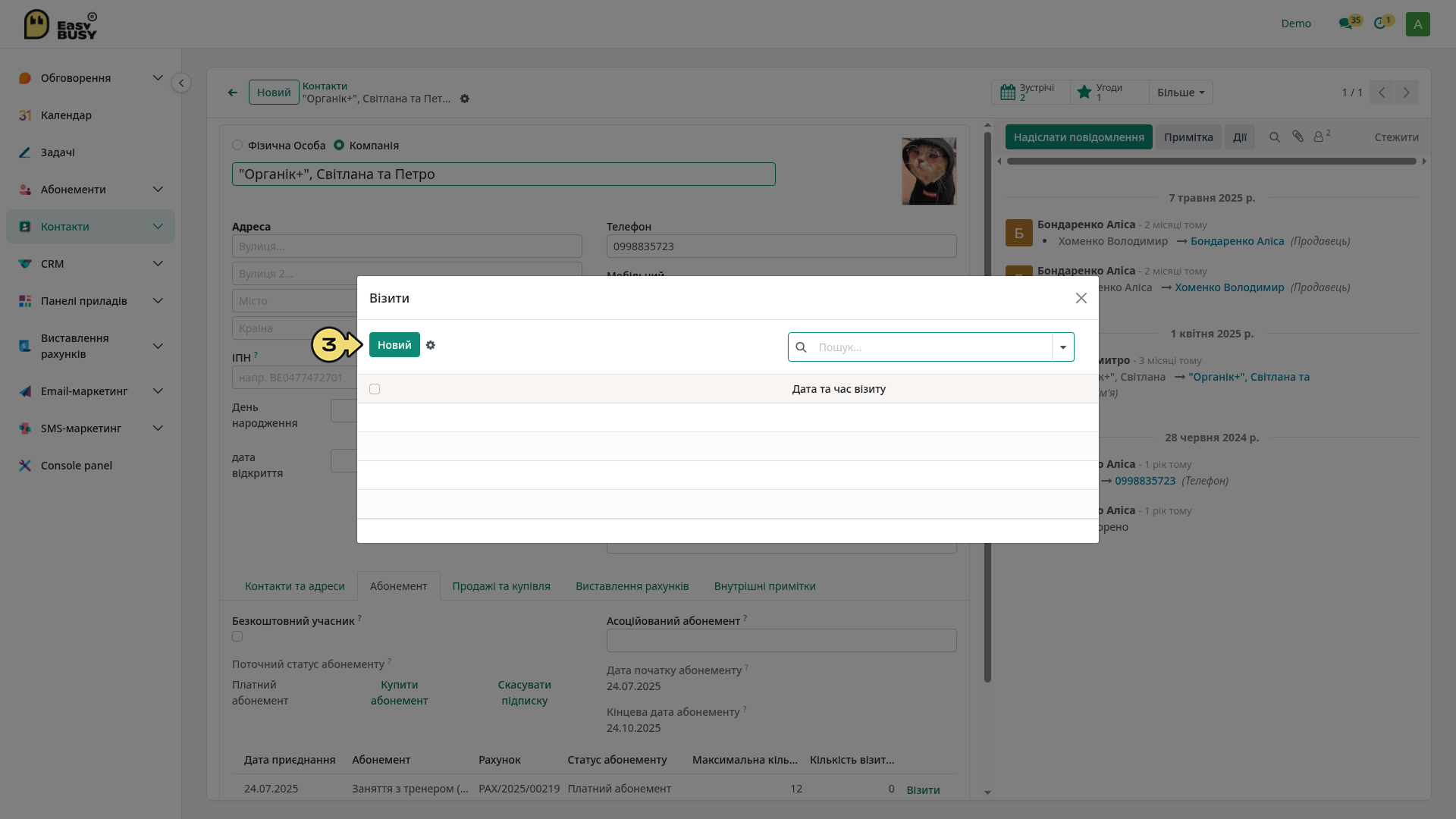Go back with the left arrow
This screenshot has width=1456, height=819.
click(233, 93)
